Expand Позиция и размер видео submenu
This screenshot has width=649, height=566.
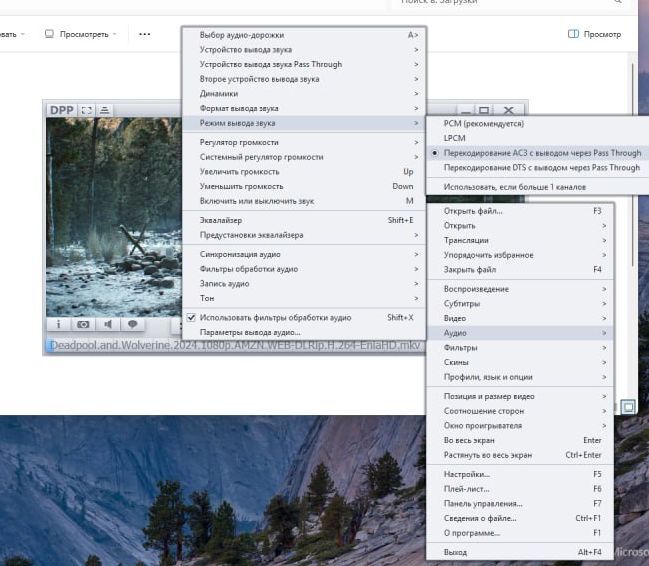click(520, 396)
